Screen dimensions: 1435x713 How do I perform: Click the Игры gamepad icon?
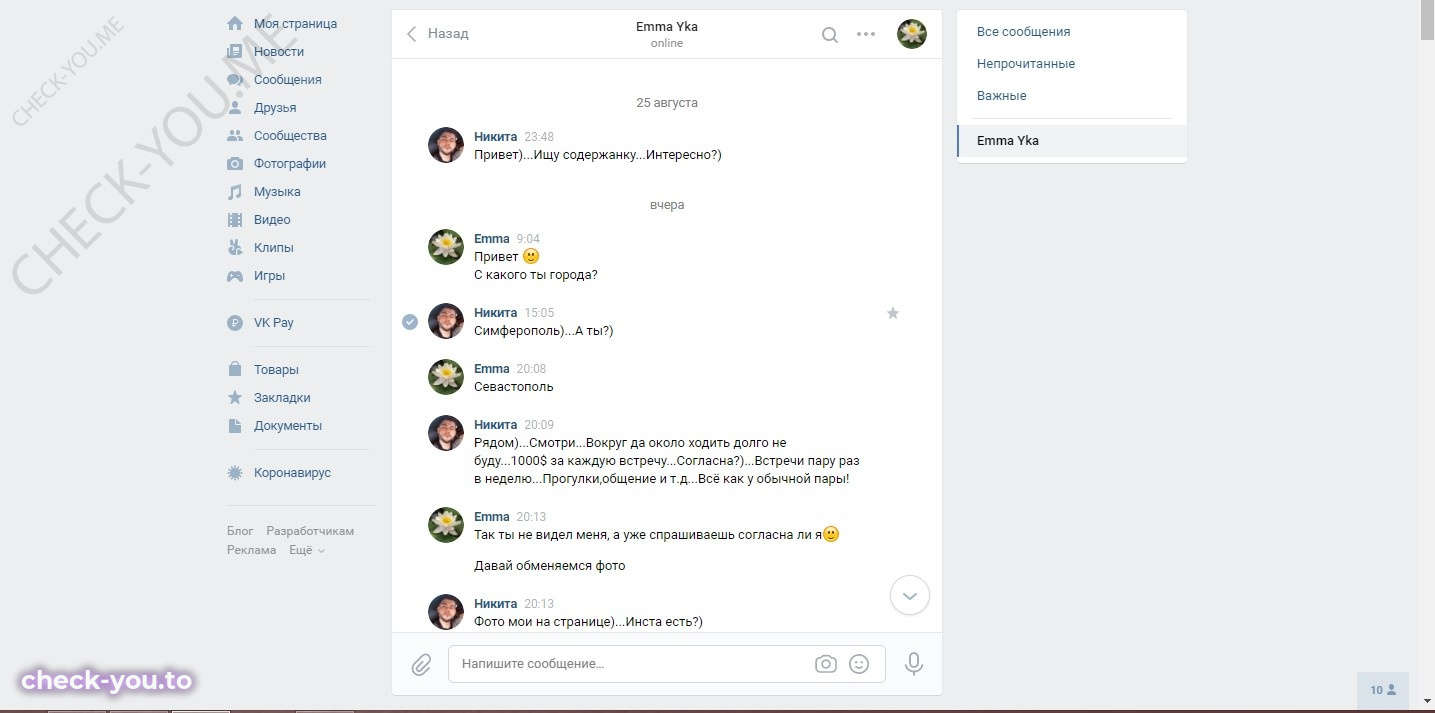235,275
